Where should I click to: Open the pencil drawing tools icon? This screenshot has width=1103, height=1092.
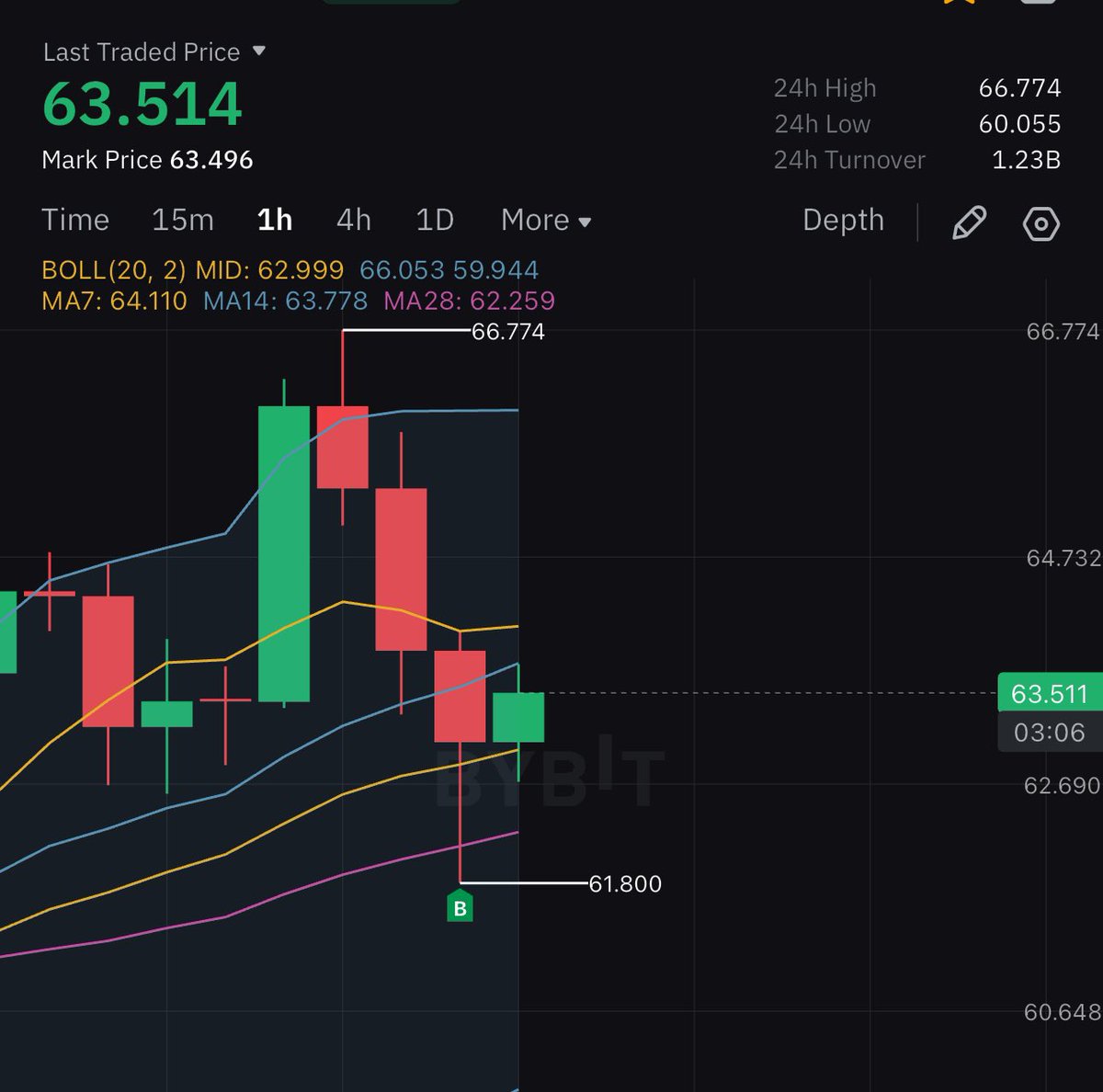pos(969,223)
